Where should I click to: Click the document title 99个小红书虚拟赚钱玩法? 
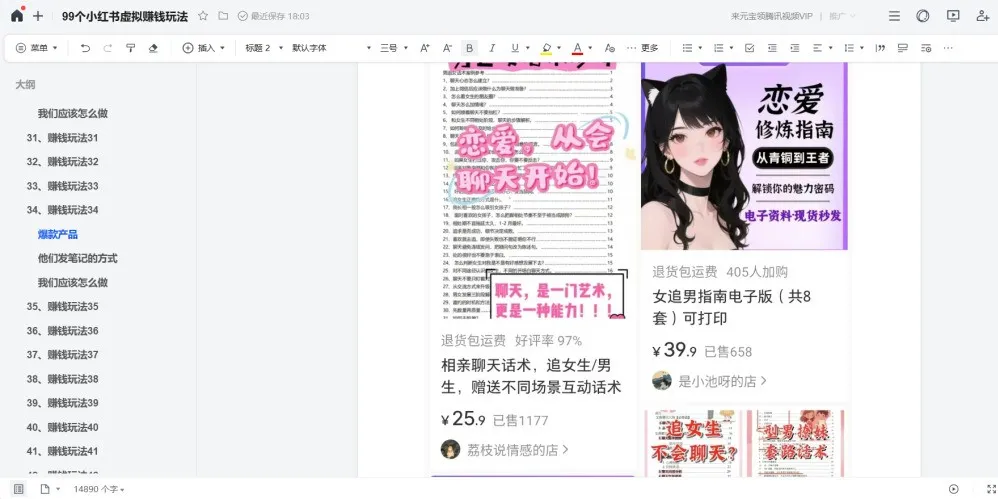pos(125,17)
